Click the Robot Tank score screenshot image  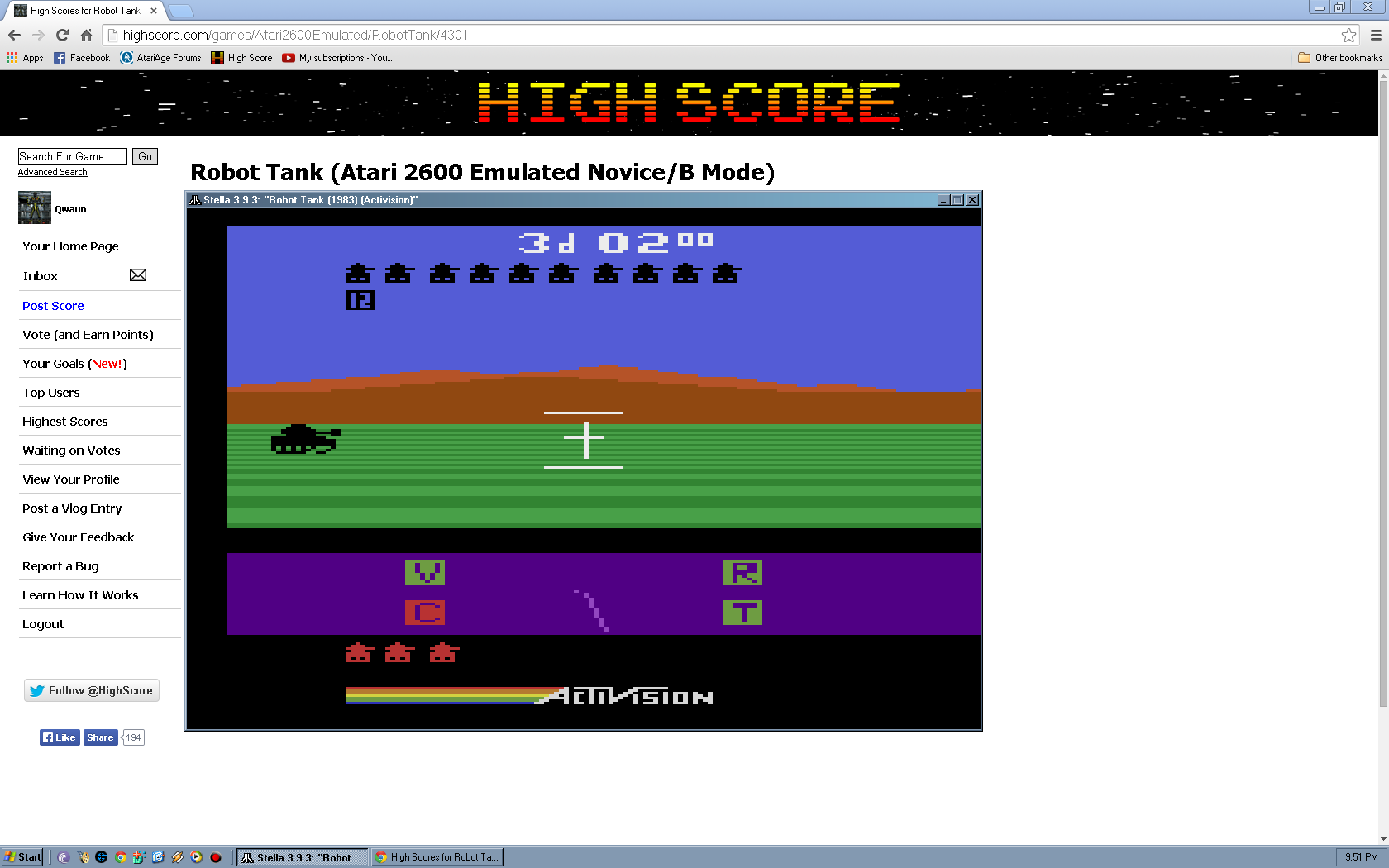pos(584,461)
